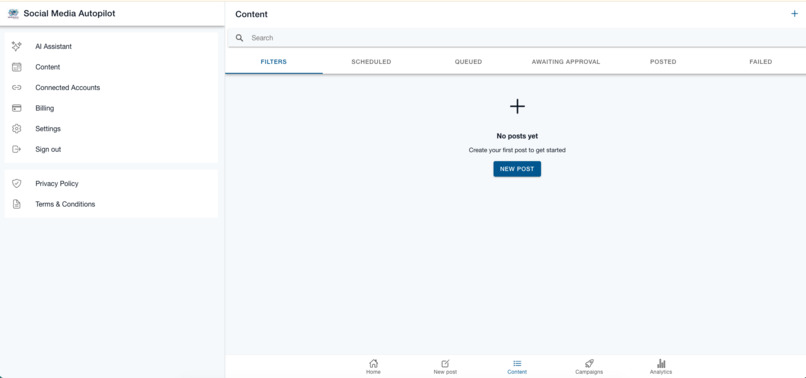The image size is (806, 378).
Task: Click the Terms & Conditions document icon
Action: pos(16,204)
